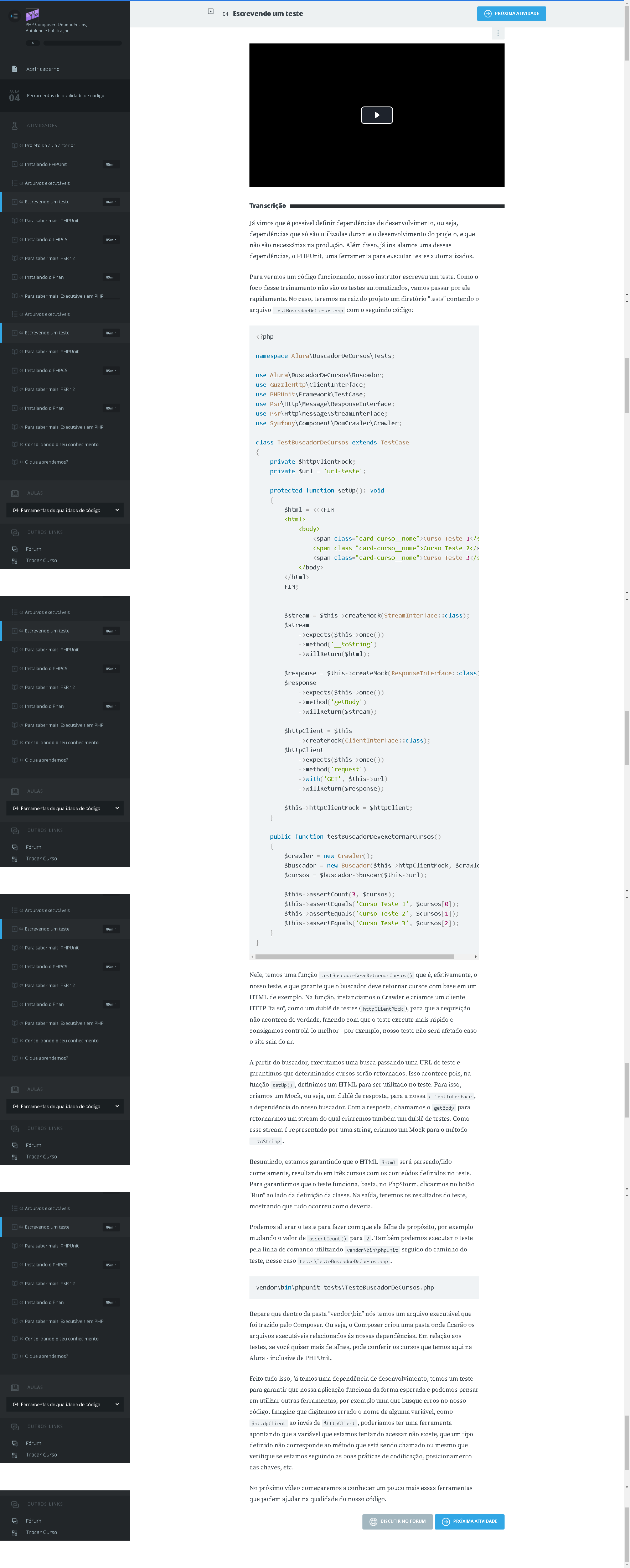This screenshot has width=630, height=1568.
Task: Select Instalando PHPUnit in the activities list
Action: pos(46,164)
